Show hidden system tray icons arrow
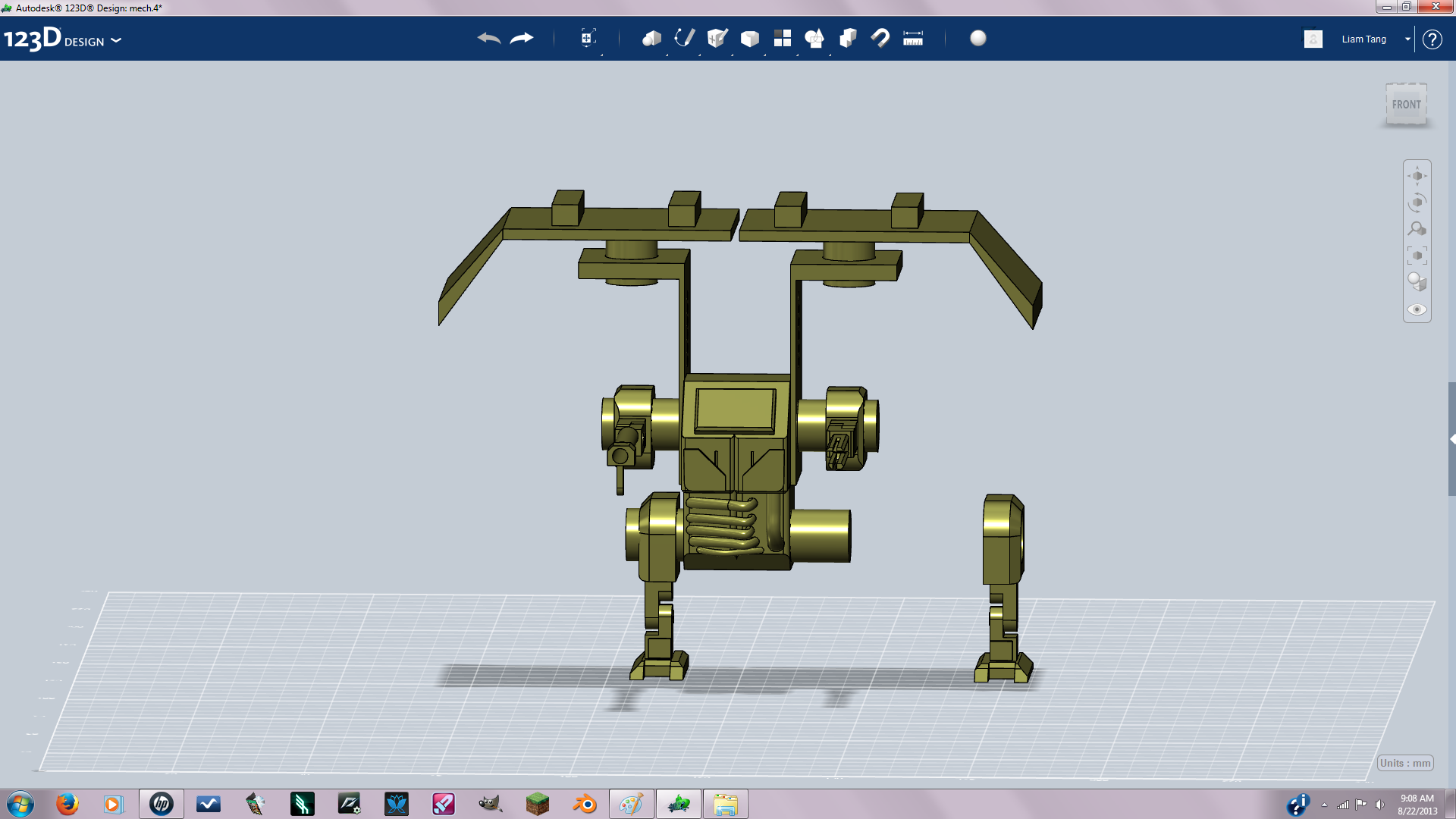The height and width of the screenshot is (819, 1456). (x=1324, y=805)
